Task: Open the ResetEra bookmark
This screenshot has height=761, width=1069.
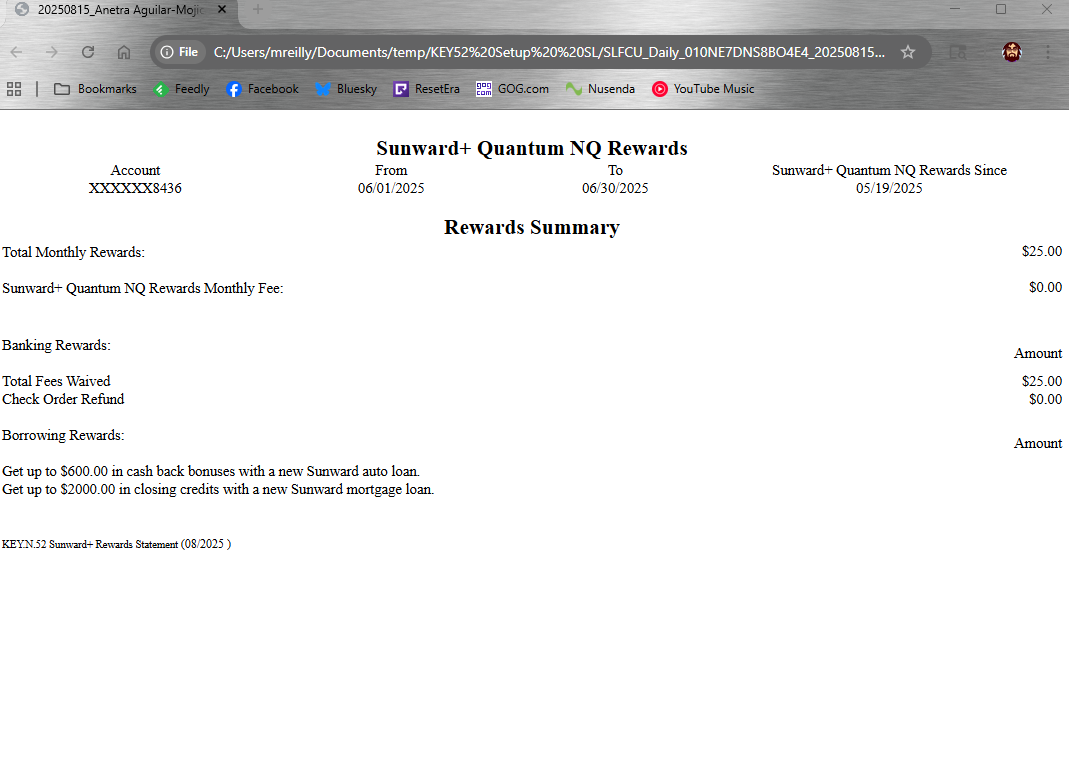Action: [426, 89]
